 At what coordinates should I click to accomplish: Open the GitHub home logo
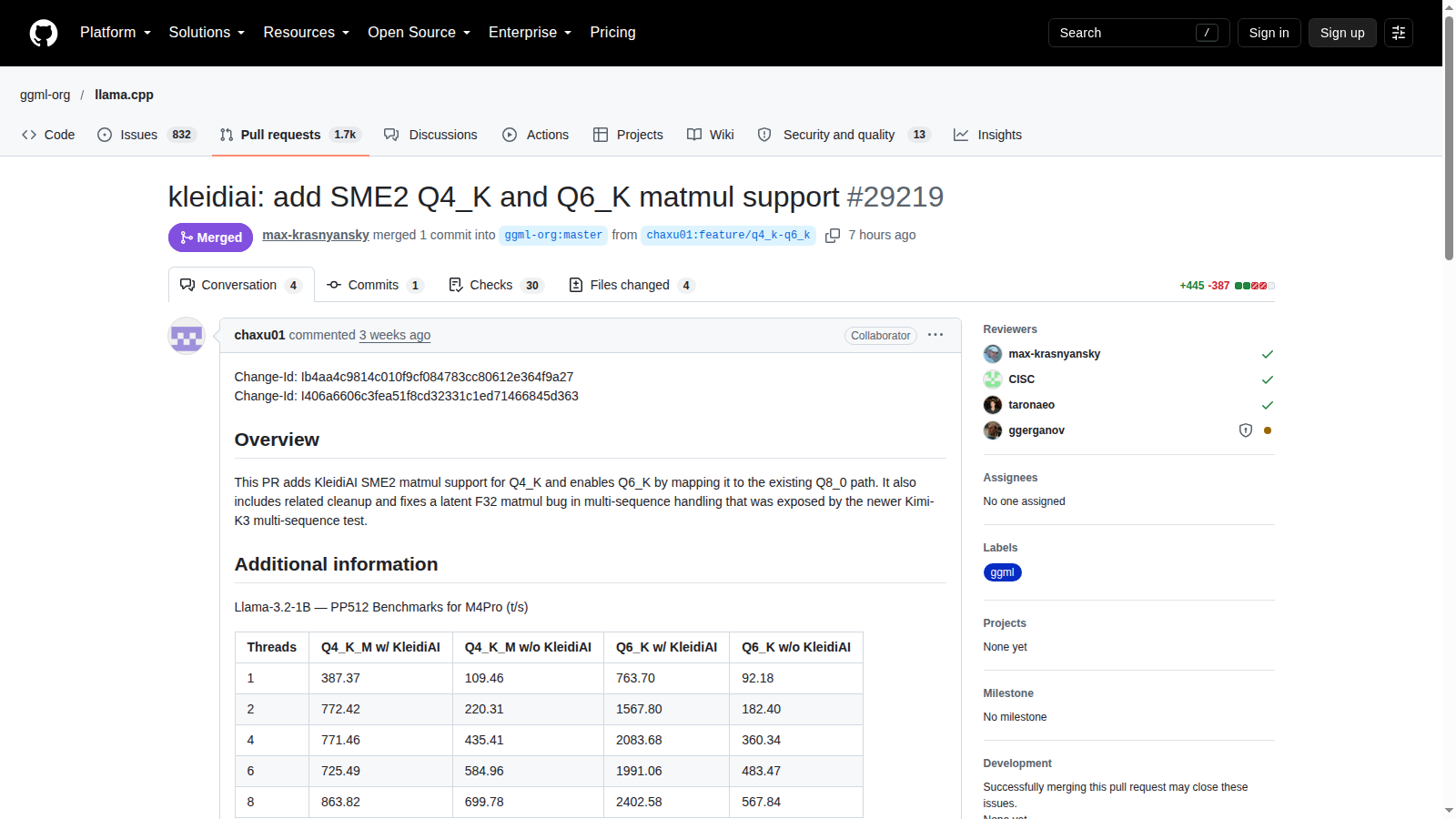tap(44, 33)
